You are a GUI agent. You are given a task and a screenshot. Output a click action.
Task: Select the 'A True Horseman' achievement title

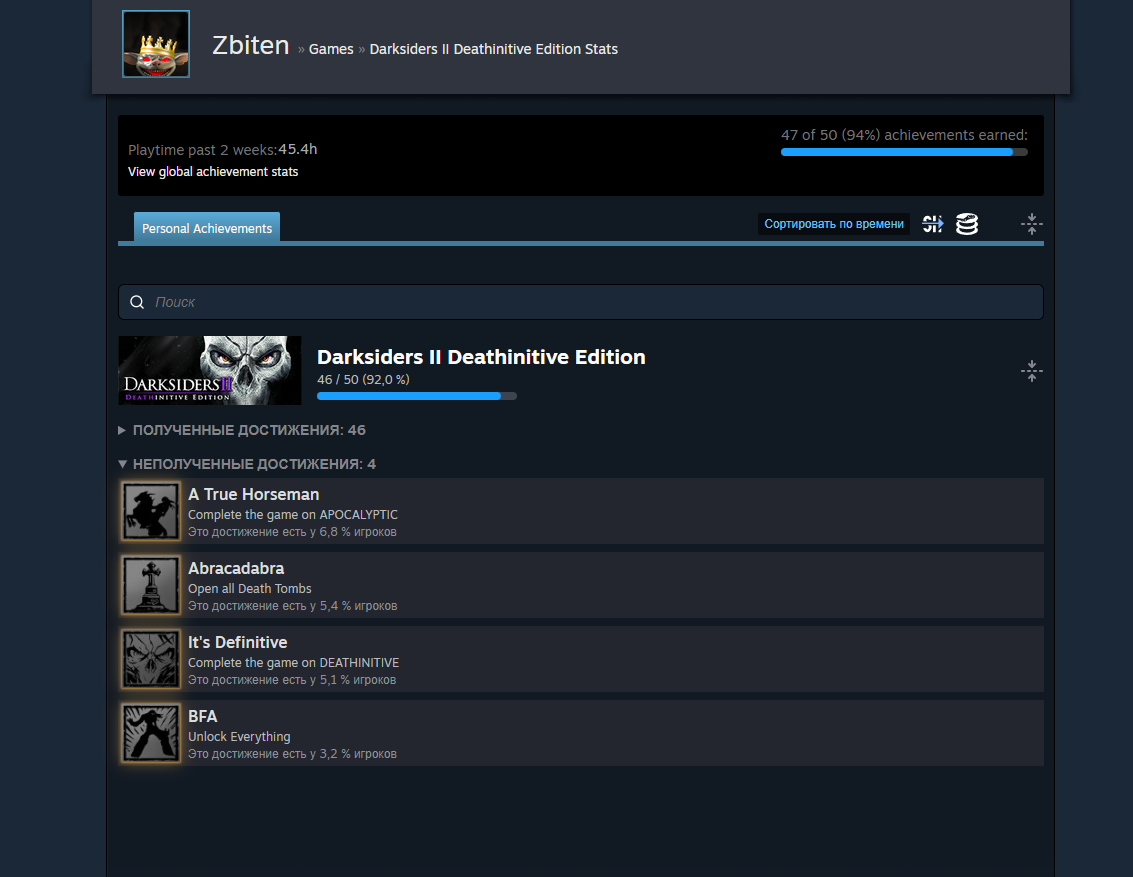254,495
